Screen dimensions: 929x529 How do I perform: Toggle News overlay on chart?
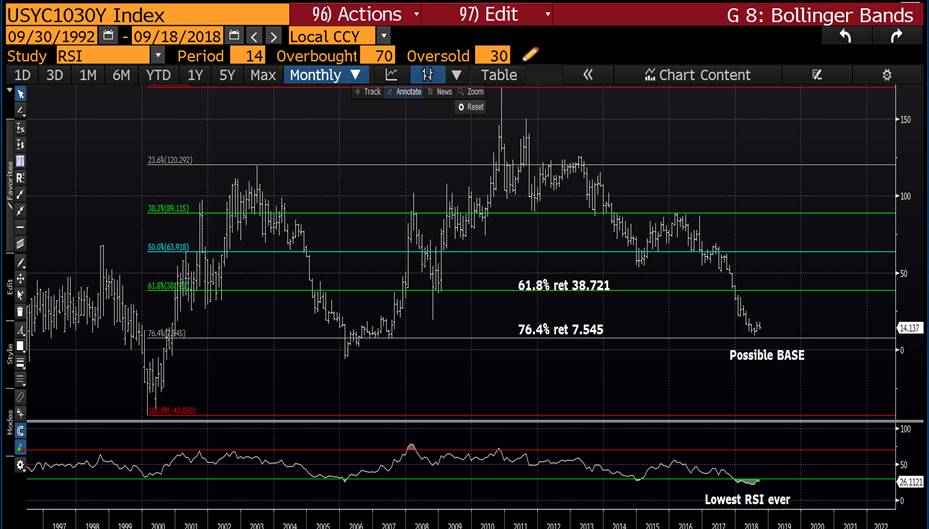pos(440,92)
